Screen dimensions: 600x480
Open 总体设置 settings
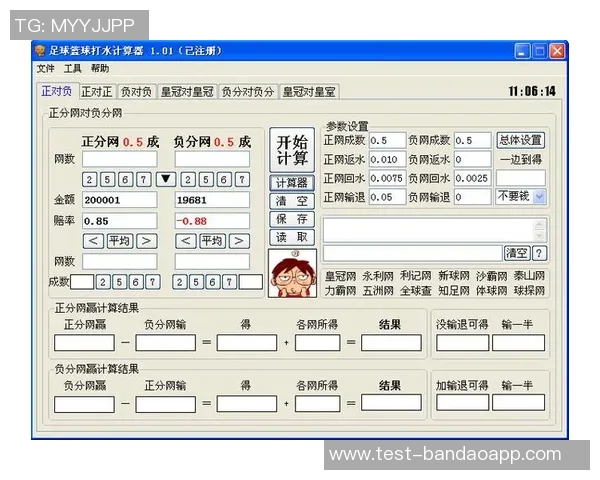click(520, 140)
